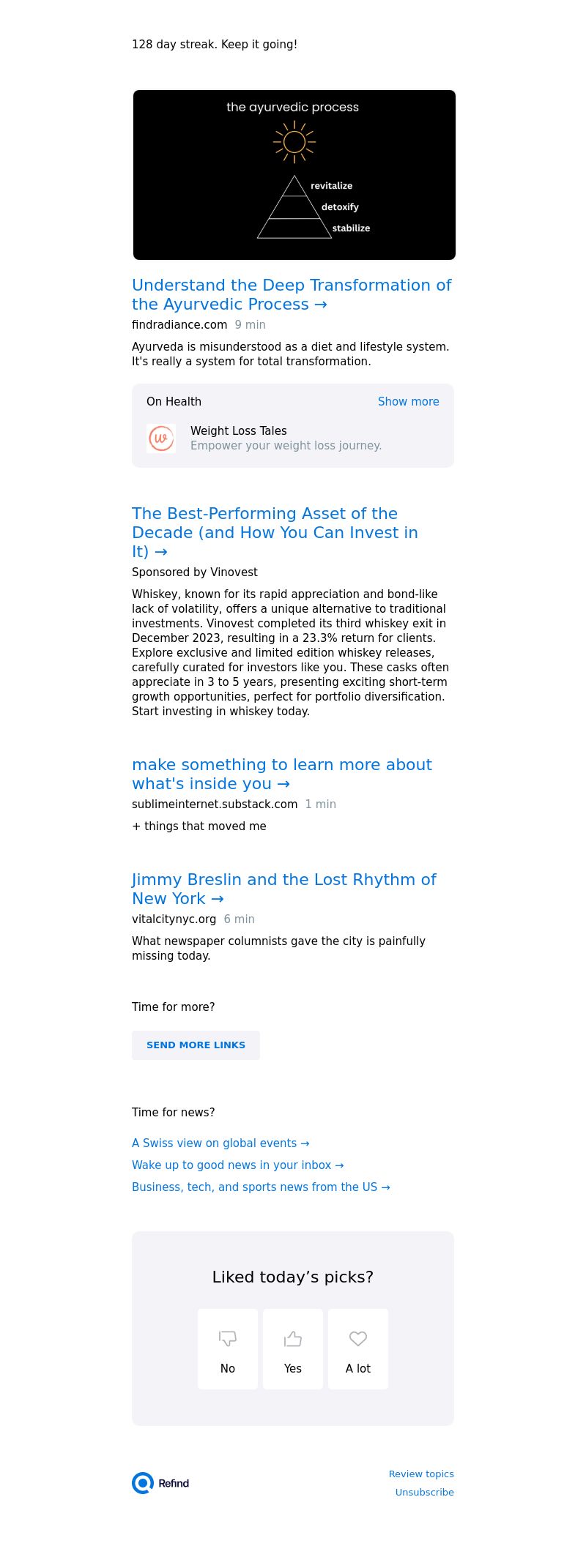Viewport: 586px width, 1568px height.
Task: Click the thumbs-down No icon
Action: click(x=228, y=1338)
